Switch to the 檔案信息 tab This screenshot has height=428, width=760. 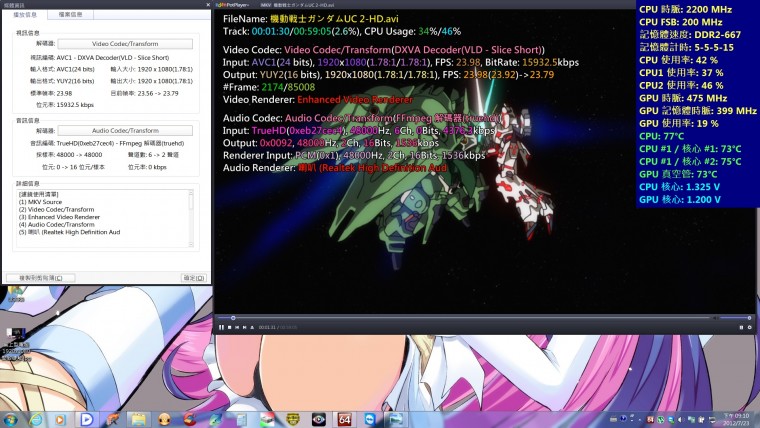point(70,15)
